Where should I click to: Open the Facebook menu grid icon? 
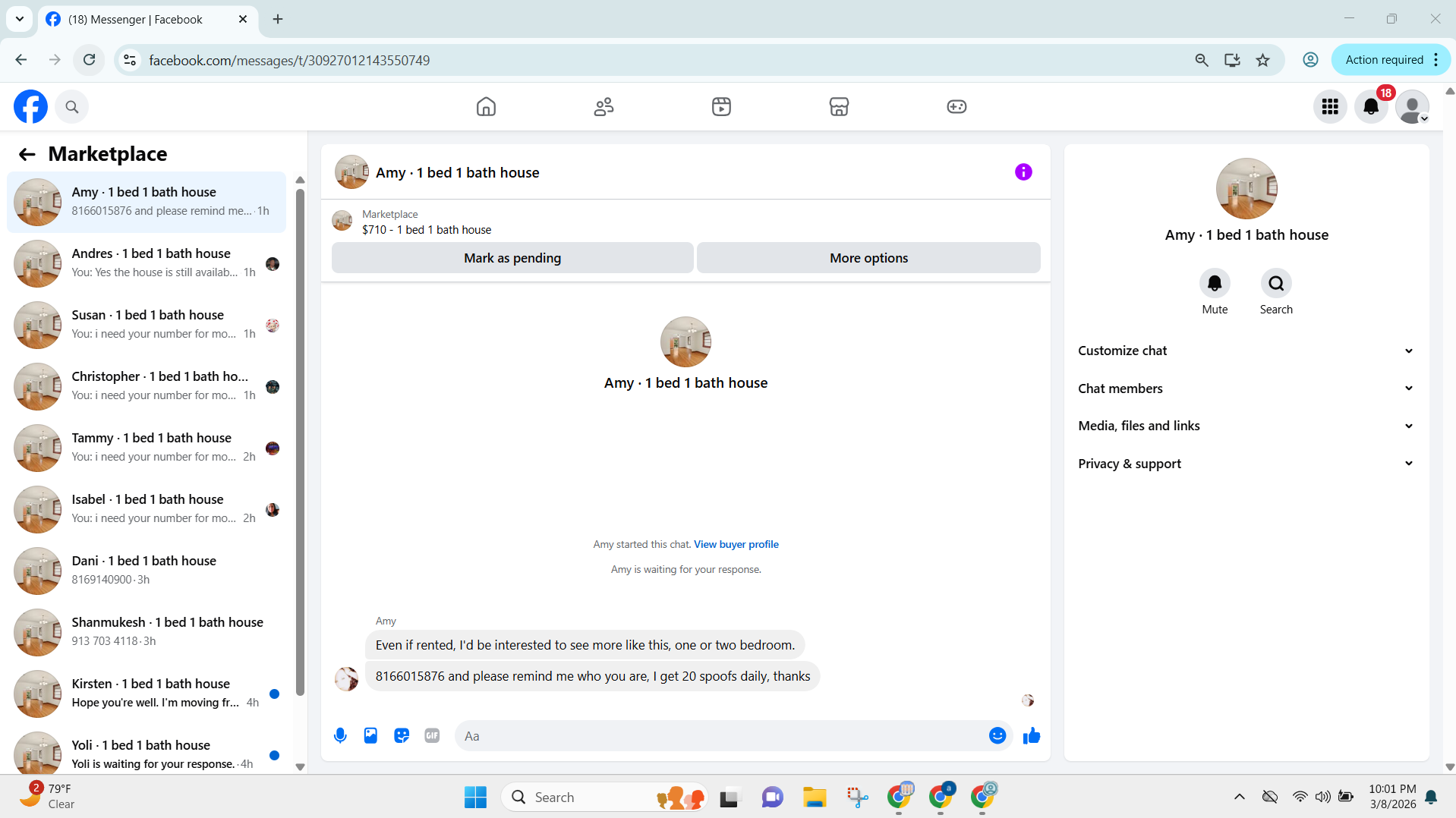pos(1330,107)
